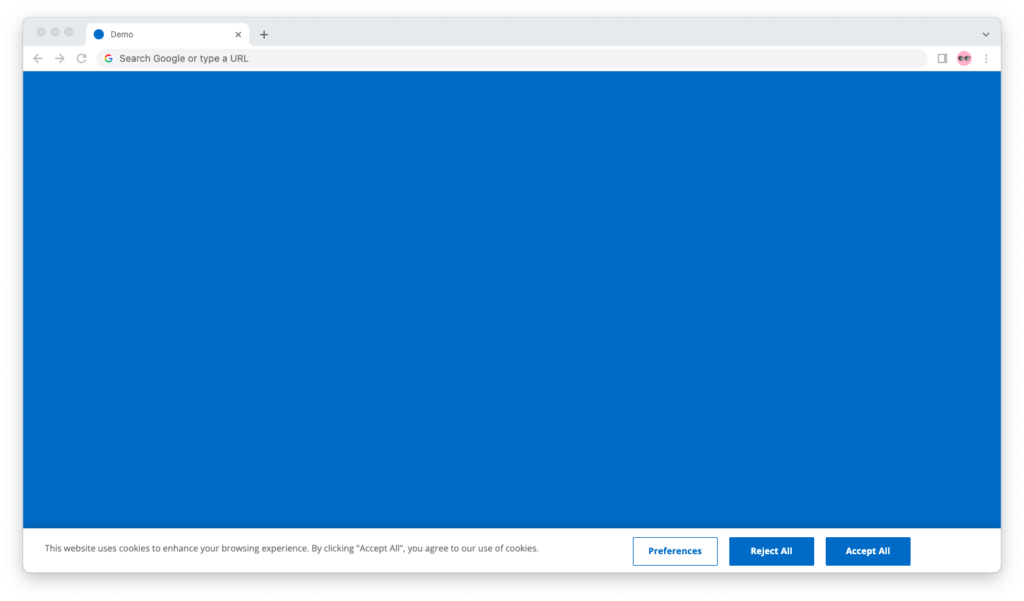Image resolution: width=1024 pixels, height=601 pixels.
Task: Open the side panel icon
Action: click(x=942, y=58)
